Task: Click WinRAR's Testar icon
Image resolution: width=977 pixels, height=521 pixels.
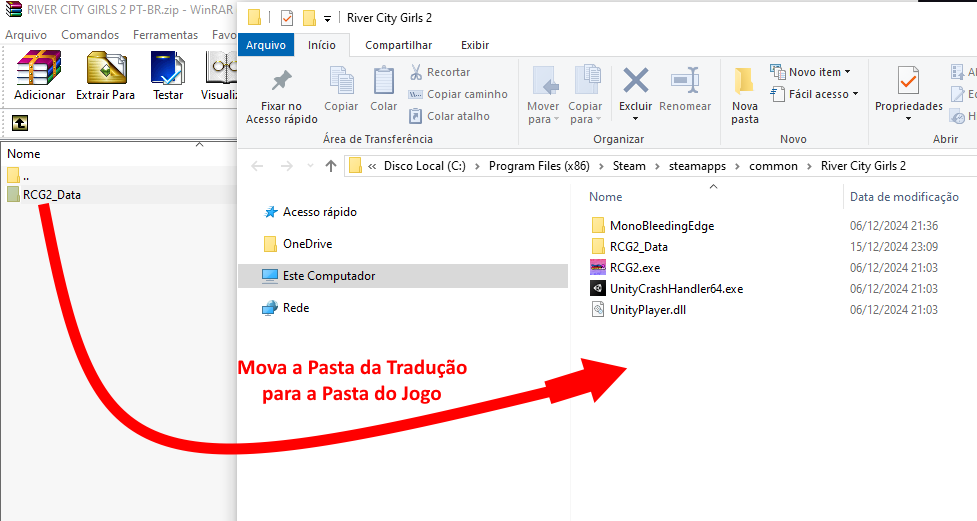Action: (168, 67)
